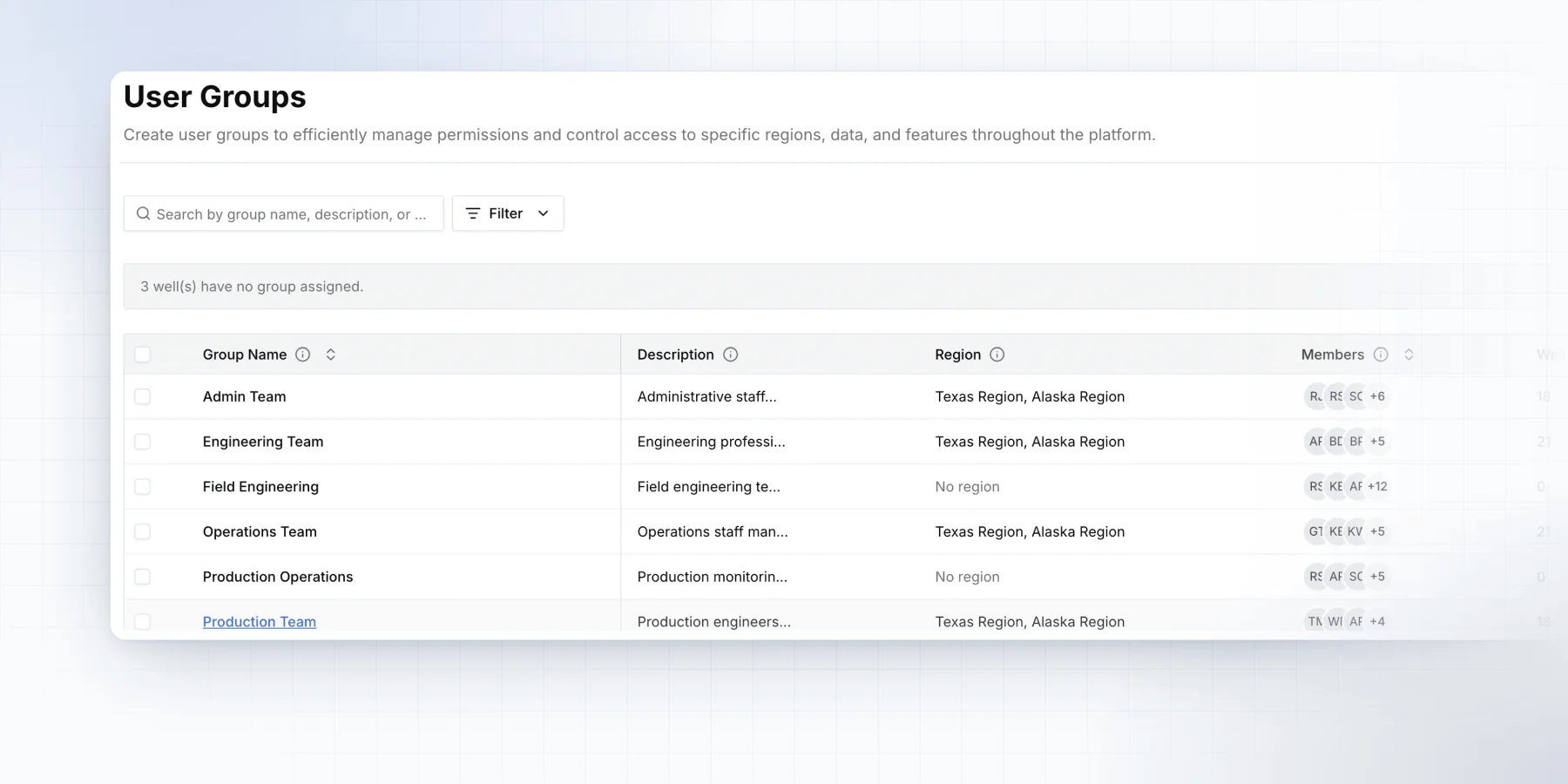Click Operations Team GT member avatar

[1315, 531]
